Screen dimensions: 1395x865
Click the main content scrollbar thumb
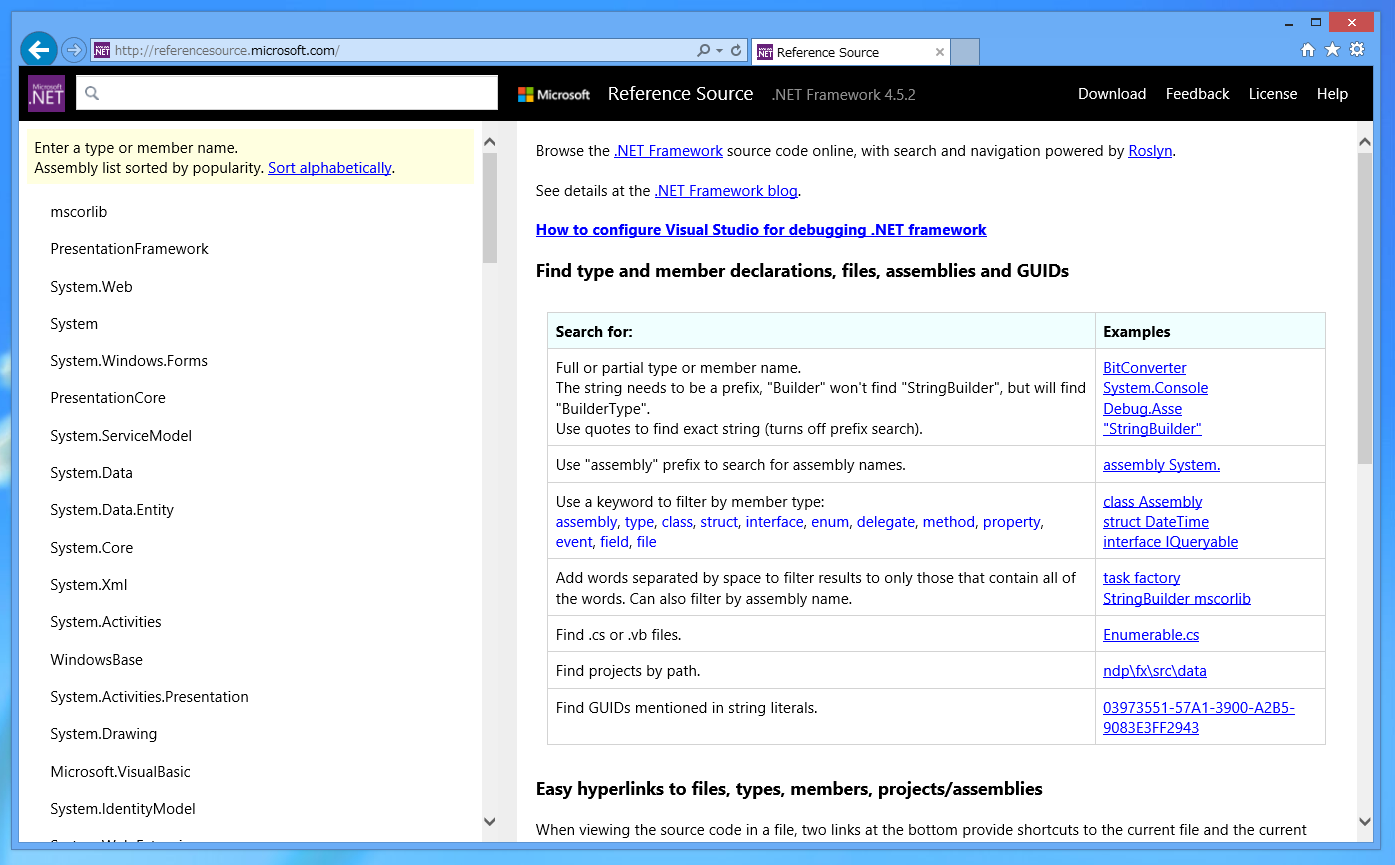point(1365,308)
